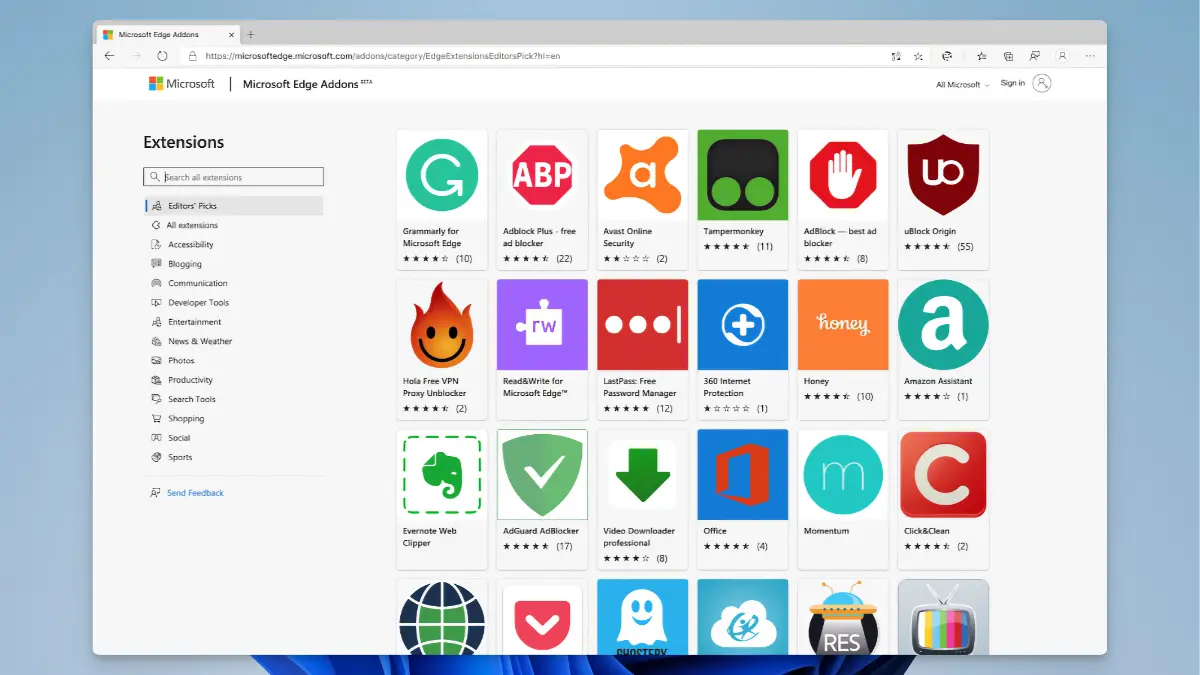Screen dimensions: 1200x675
Task: Click the 'uBlock Origin' title text
Action: [x=930, y=231]
